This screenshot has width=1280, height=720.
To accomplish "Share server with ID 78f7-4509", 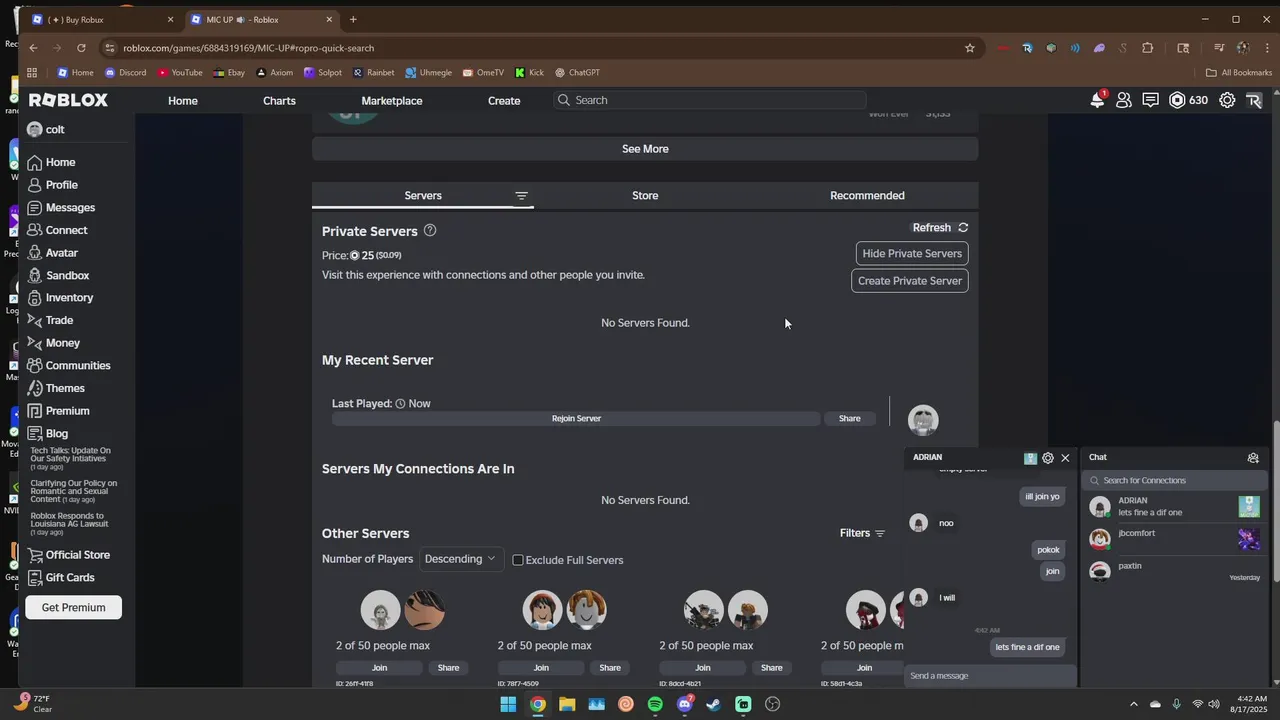I will coord(610,668).
